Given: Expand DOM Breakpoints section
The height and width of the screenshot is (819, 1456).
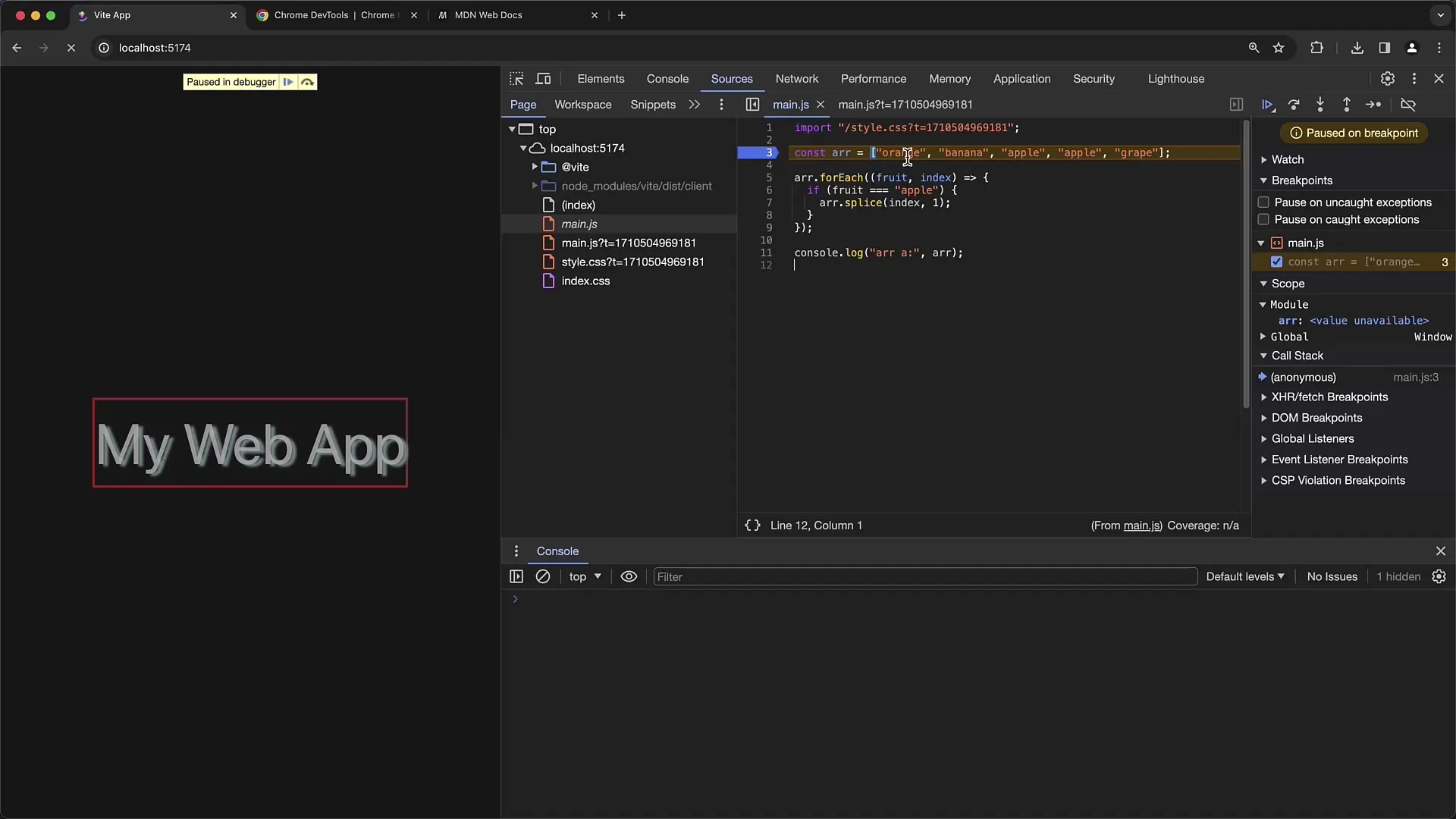Looking at the screenshot, I should coord(1316,418).
